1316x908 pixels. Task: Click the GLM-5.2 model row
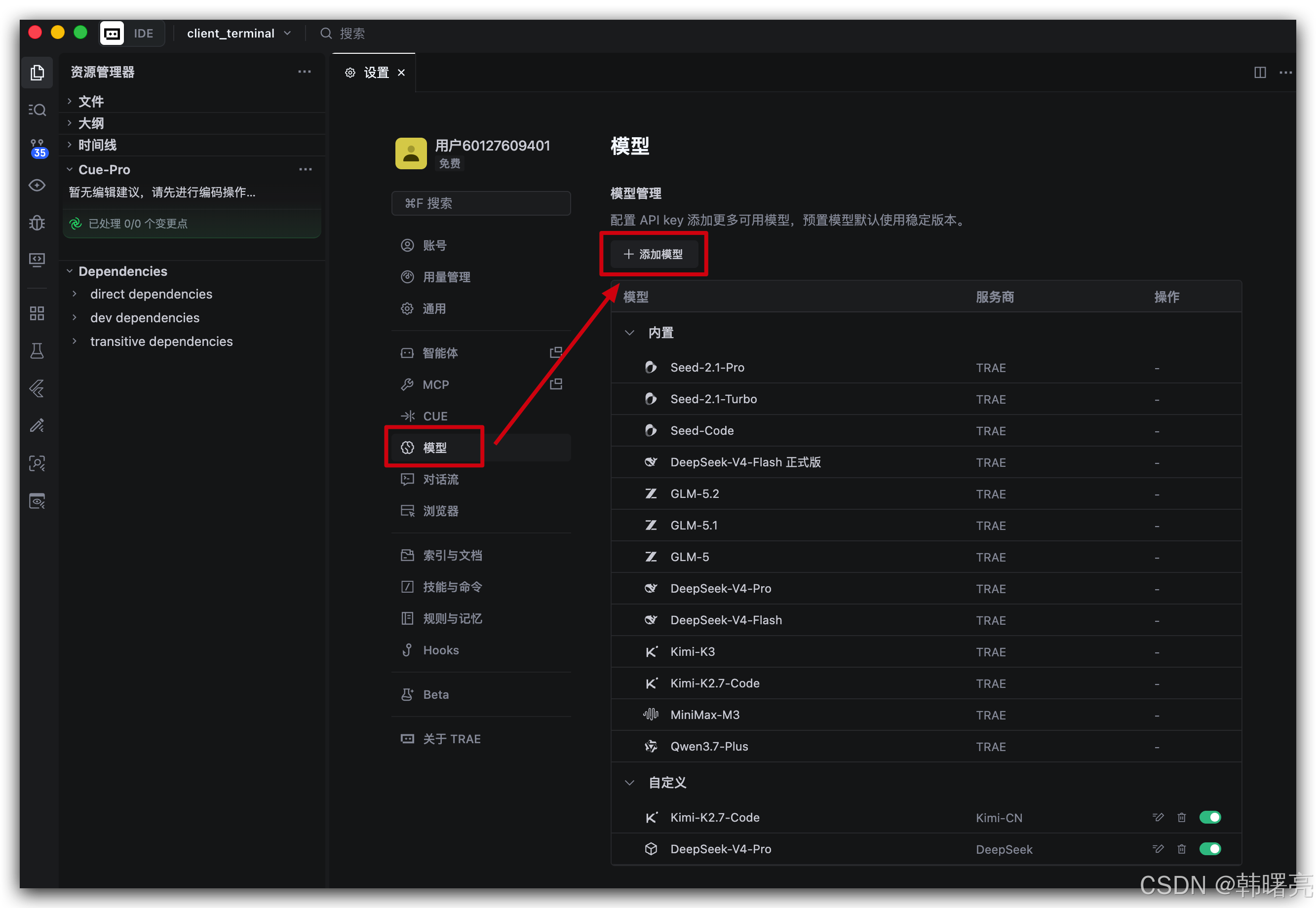pyautogui.click(x=926, y=493)
